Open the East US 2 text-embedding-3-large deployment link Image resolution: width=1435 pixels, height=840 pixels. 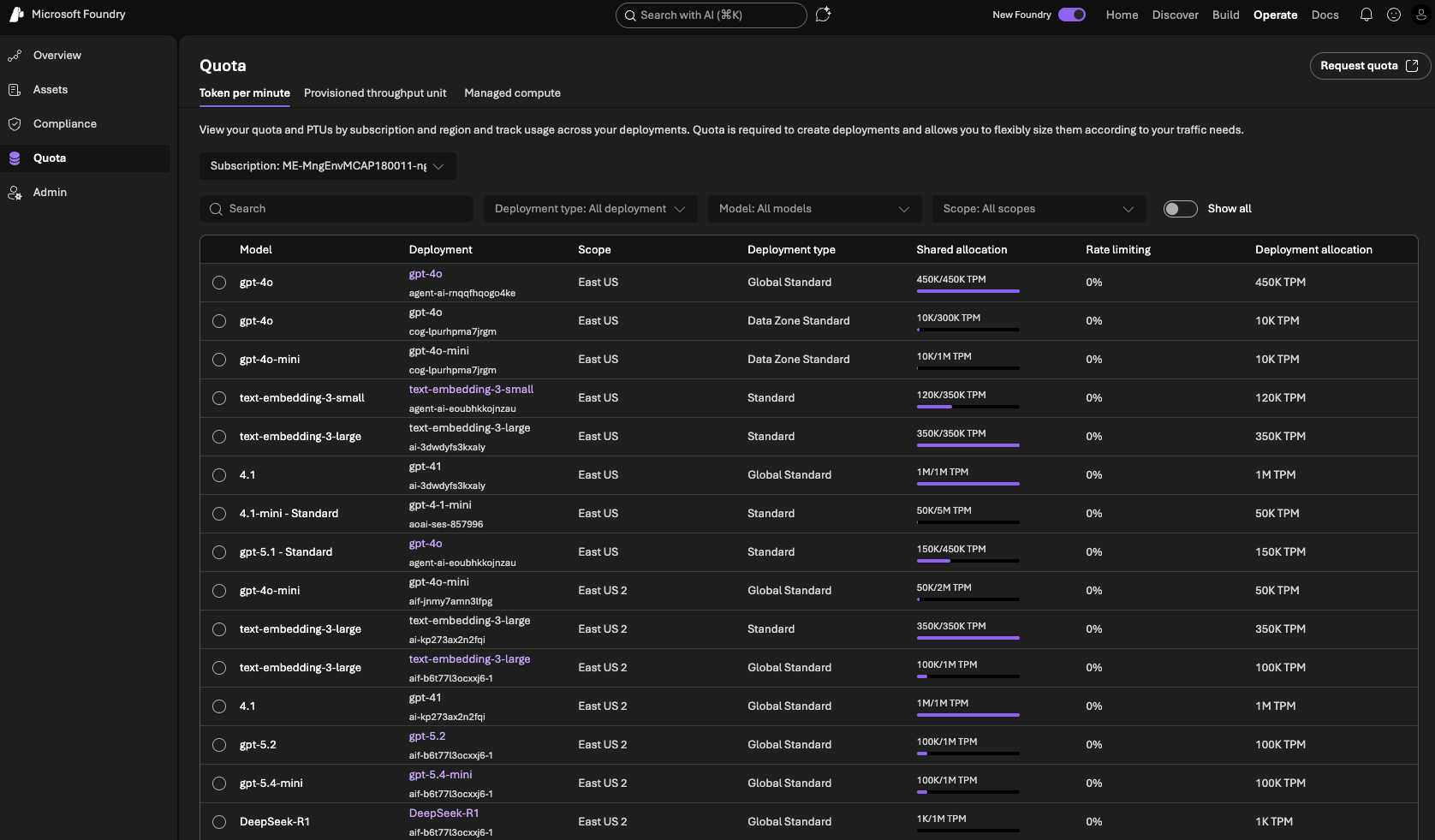(x=469, y=659)
